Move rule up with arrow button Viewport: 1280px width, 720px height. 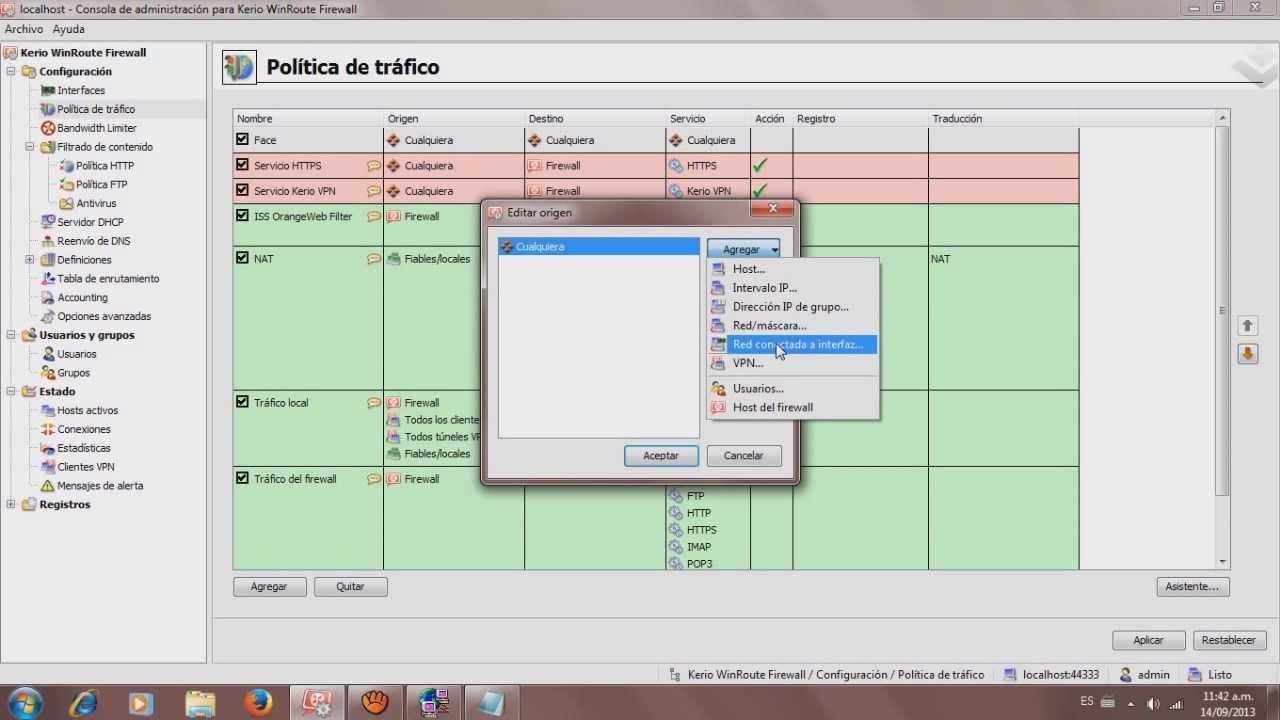click(x=1247, y=326)
